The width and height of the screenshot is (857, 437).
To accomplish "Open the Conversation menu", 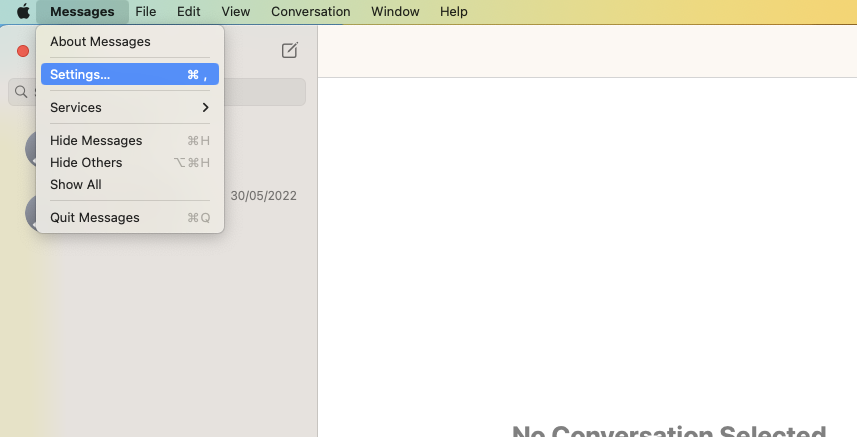I will pyautogui.click(x=310, y=11).
